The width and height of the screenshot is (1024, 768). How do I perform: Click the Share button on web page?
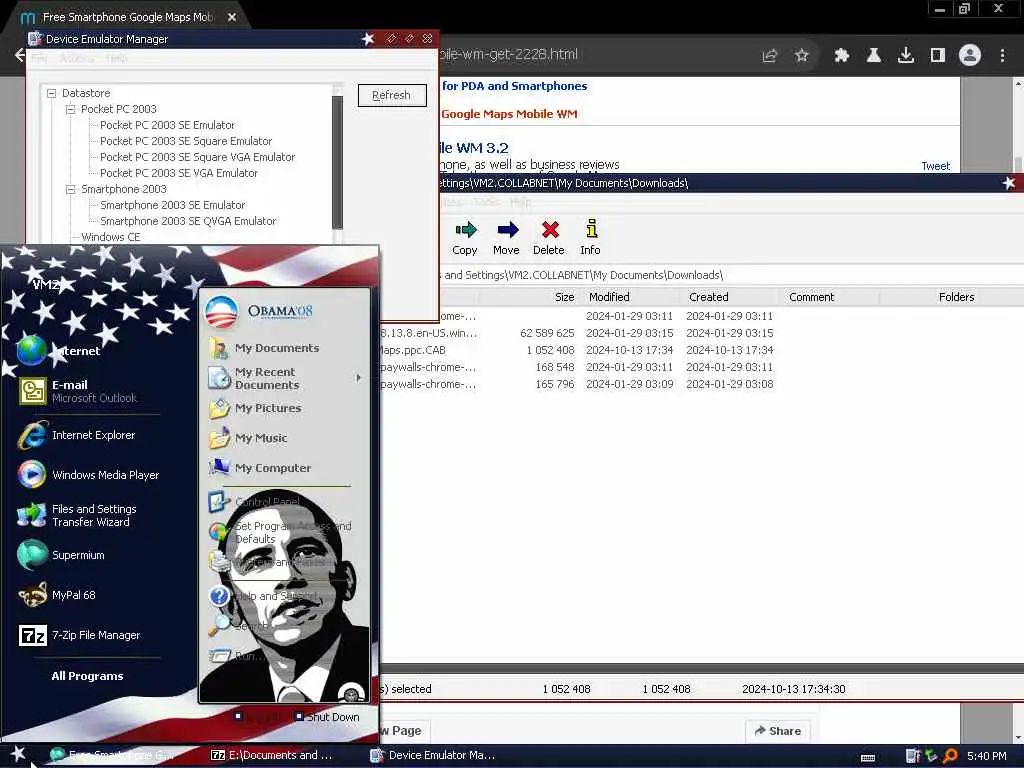[778, 731]
